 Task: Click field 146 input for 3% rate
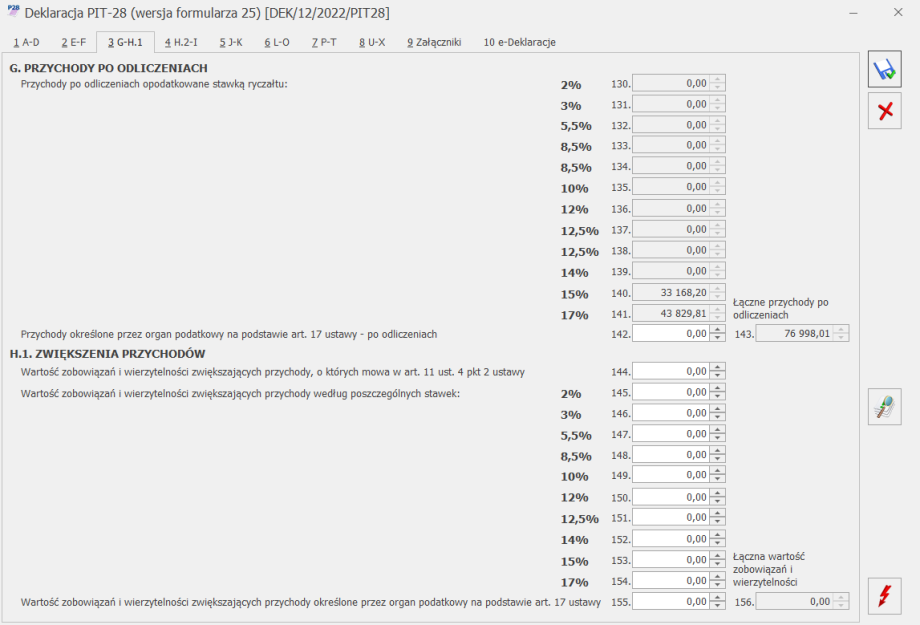(x=671, y=413)
